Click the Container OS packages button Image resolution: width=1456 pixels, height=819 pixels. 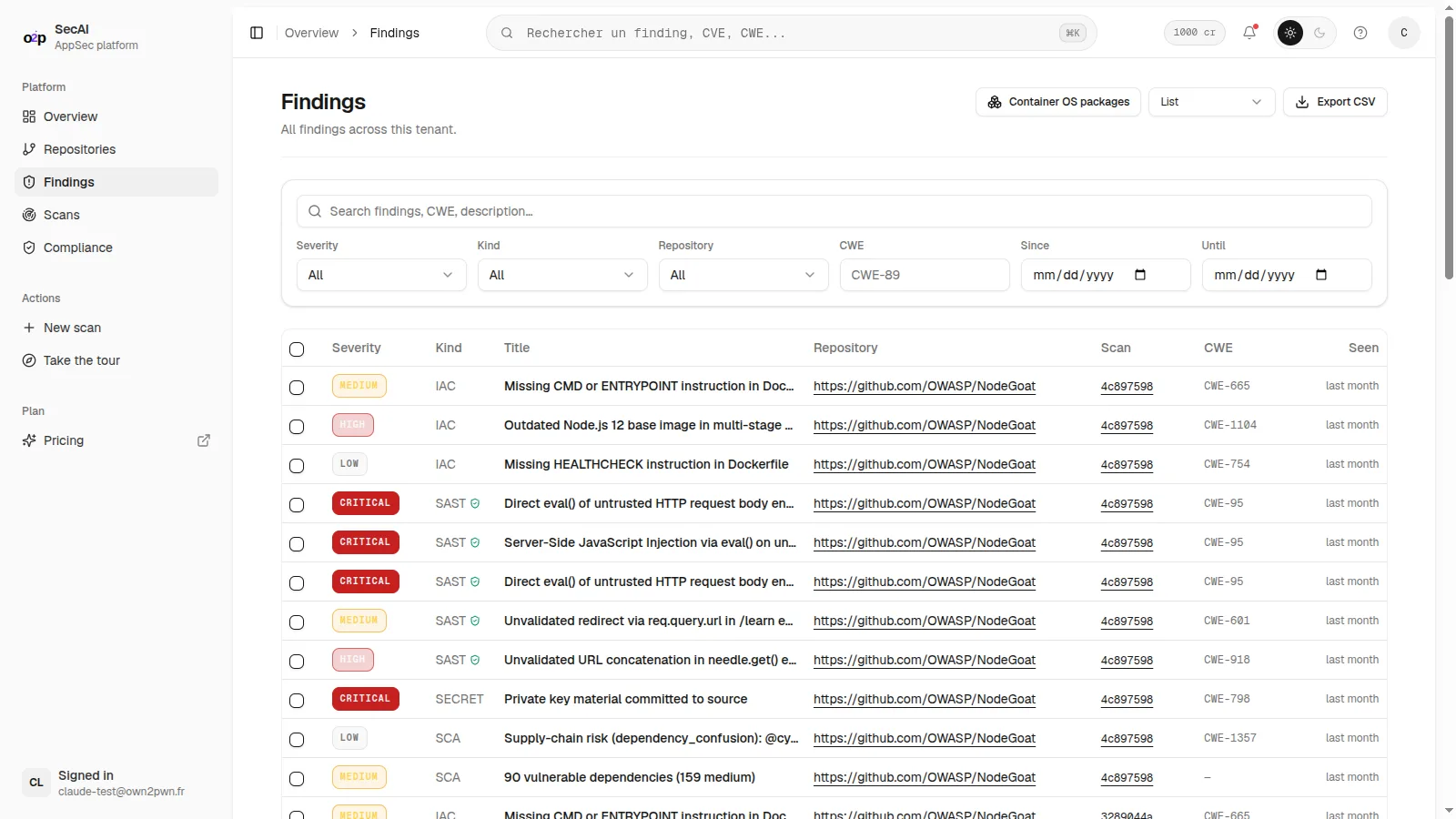point(1057,102)
